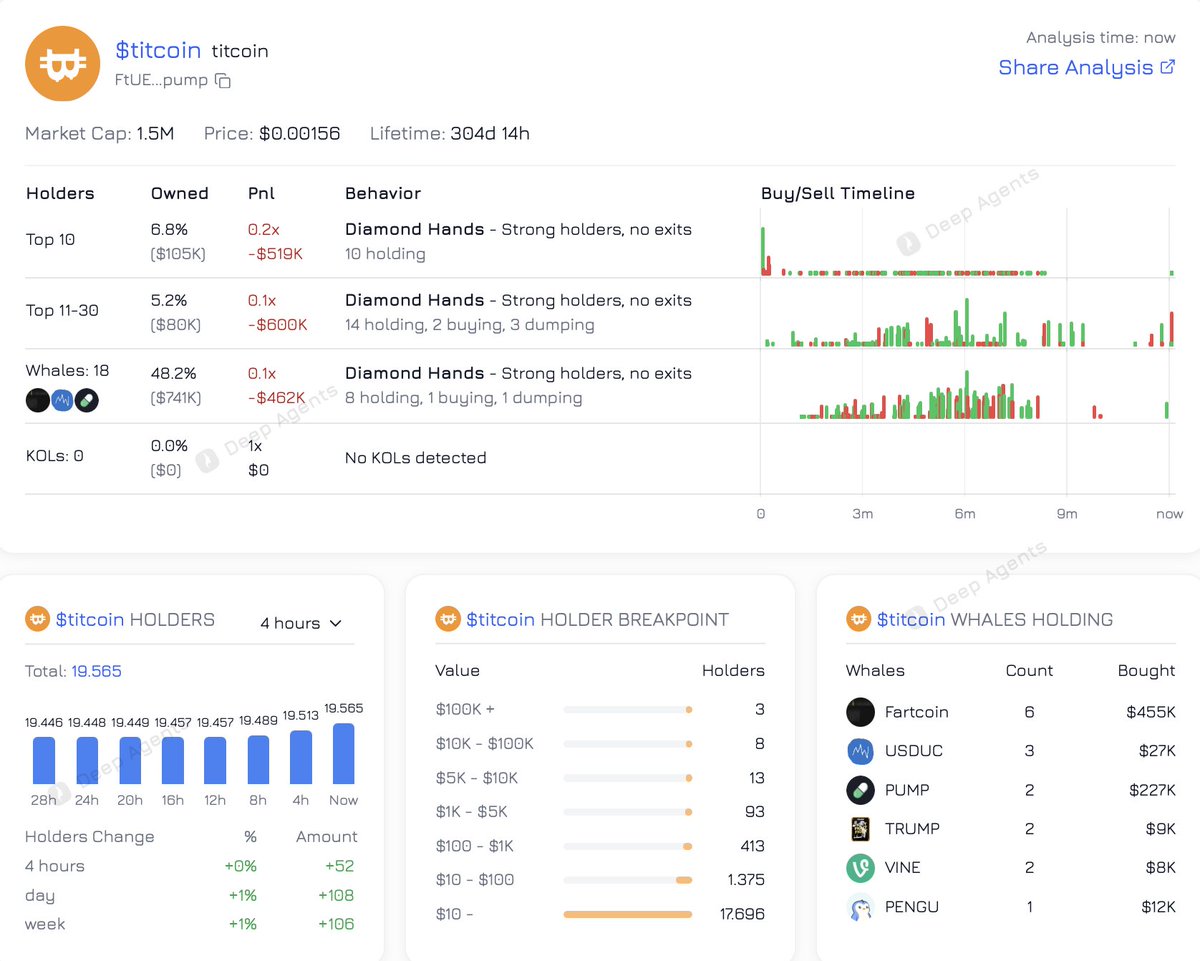Screen dimensions: 1200x961
Task: Click the 17.696 holders count
Action: [x=741, y=914]
